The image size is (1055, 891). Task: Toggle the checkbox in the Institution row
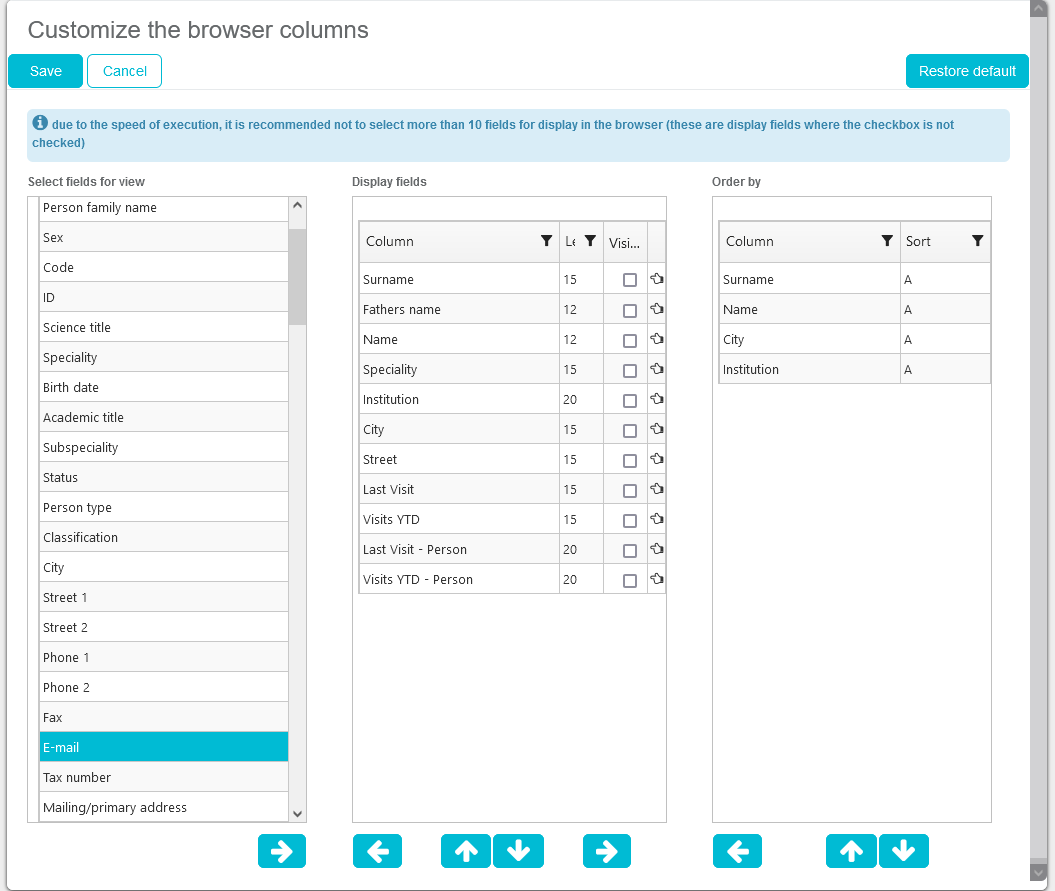(630, 401)
